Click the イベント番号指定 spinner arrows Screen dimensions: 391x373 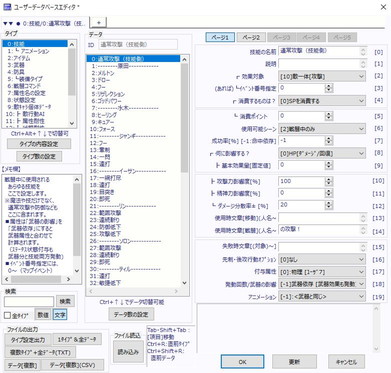coord(329,88)
